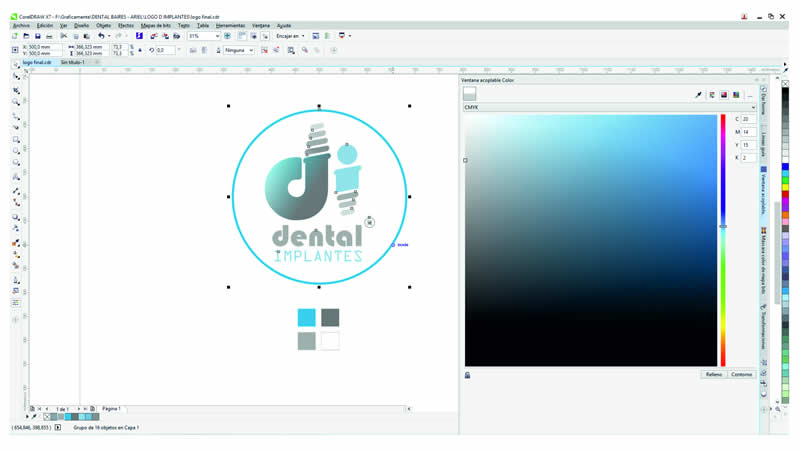Screen dimensions: 800x451
Task: Click the cyan blue swatch under logo
Action: coord(307,317)
